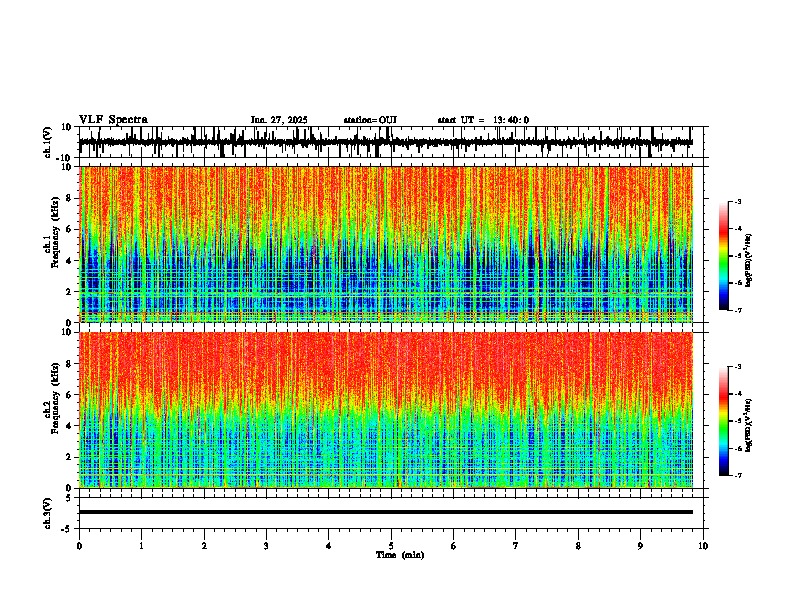Click time axis tick label 4
792x612 pixels.
click(329, 546)
